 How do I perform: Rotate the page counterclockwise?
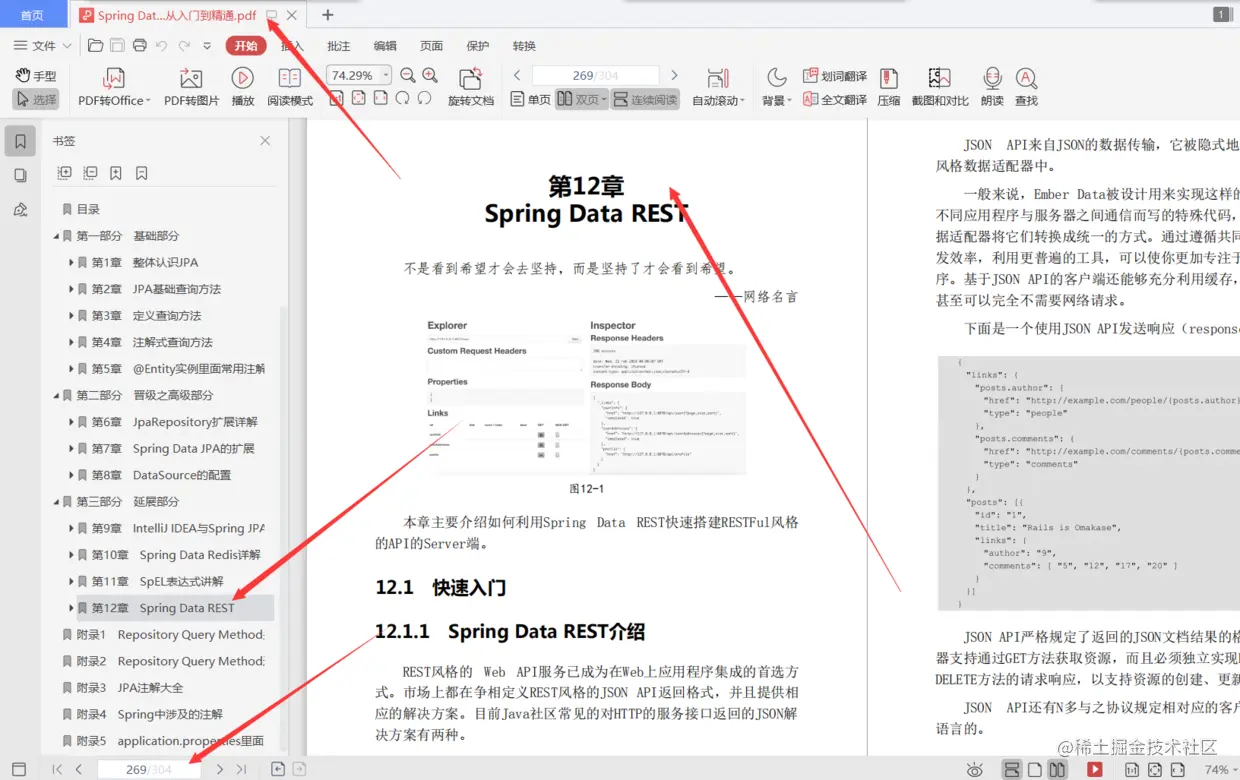[424, 98]
